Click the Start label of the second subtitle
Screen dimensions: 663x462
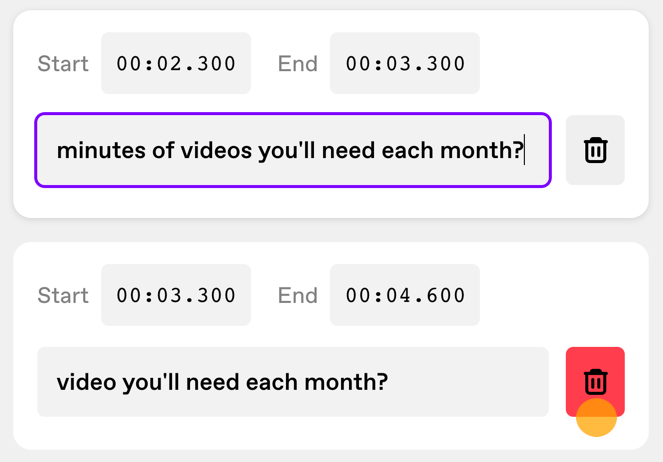[63, 295]
